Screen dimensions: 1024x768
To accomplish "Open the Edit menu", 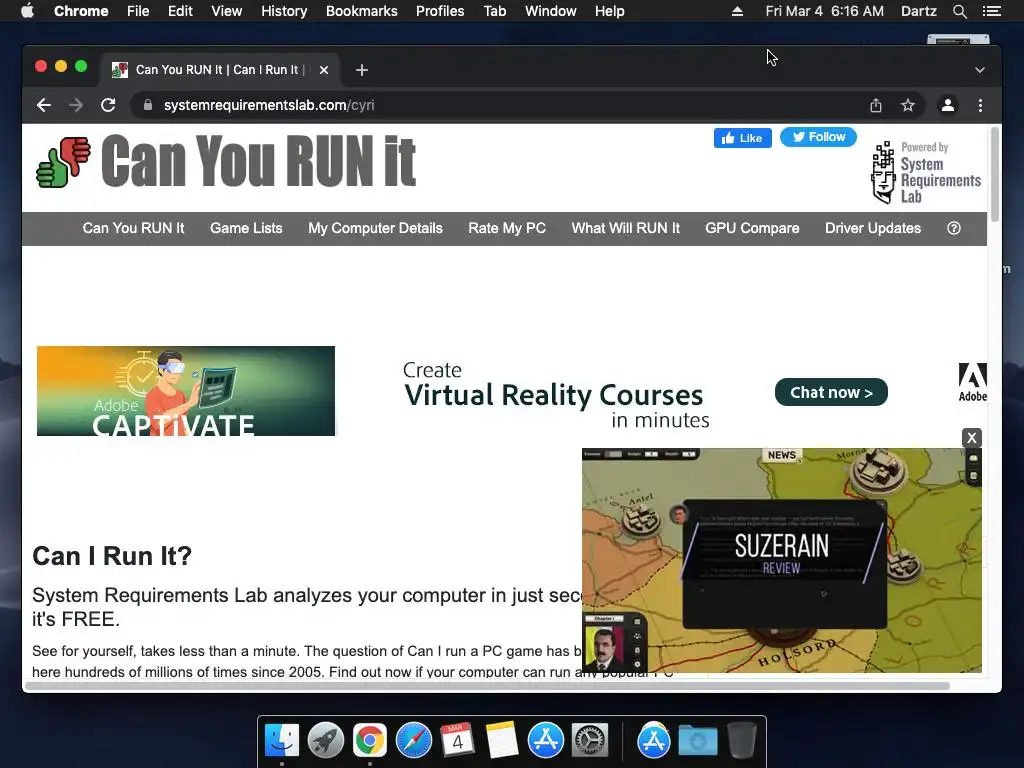I will pos(180,11).
